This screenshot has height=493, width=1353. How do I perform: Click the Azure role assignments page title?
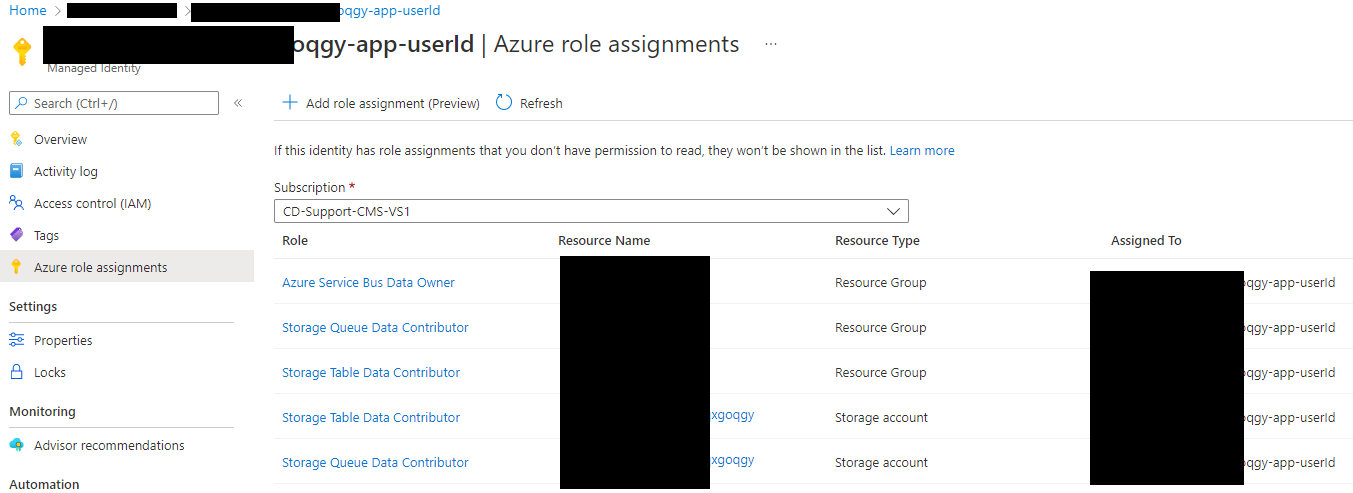tap(616, 44)
